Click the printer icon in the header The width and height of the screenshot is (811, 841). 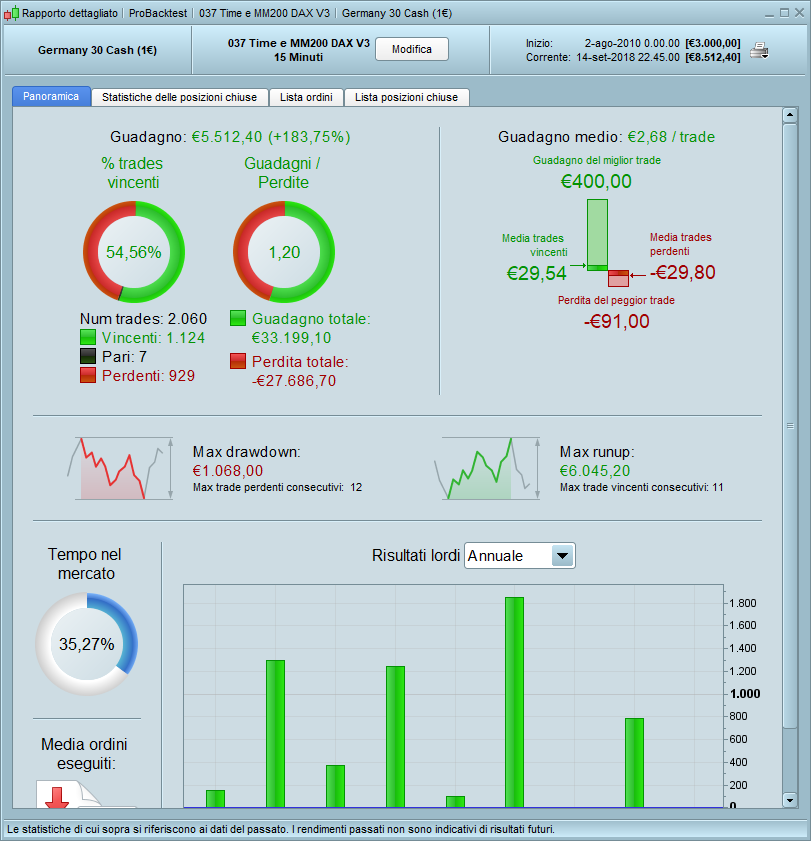pos(759,50)
